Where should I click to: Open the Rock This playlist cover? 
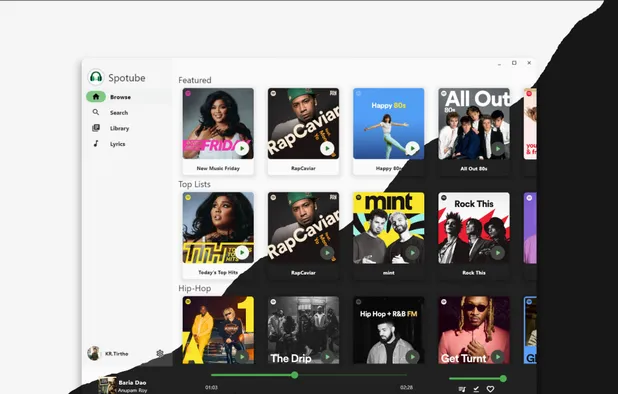tap(474, 228)
